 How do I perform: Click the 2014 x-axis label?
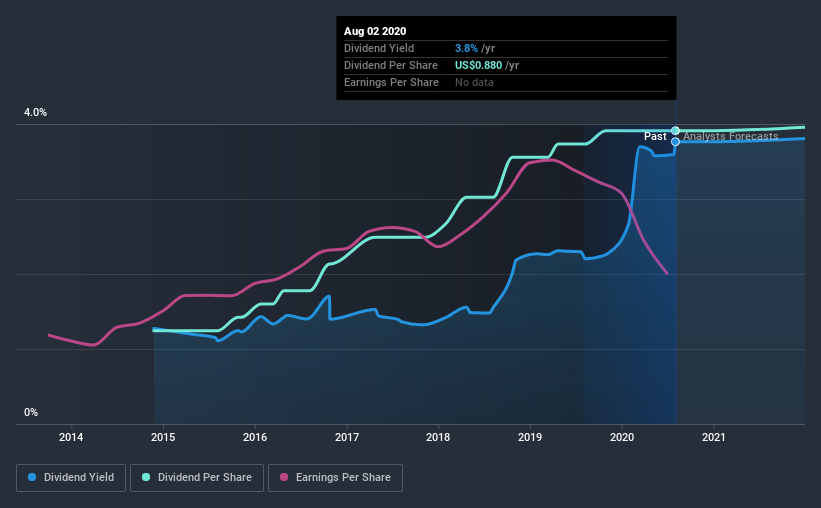tap(71, 437)
